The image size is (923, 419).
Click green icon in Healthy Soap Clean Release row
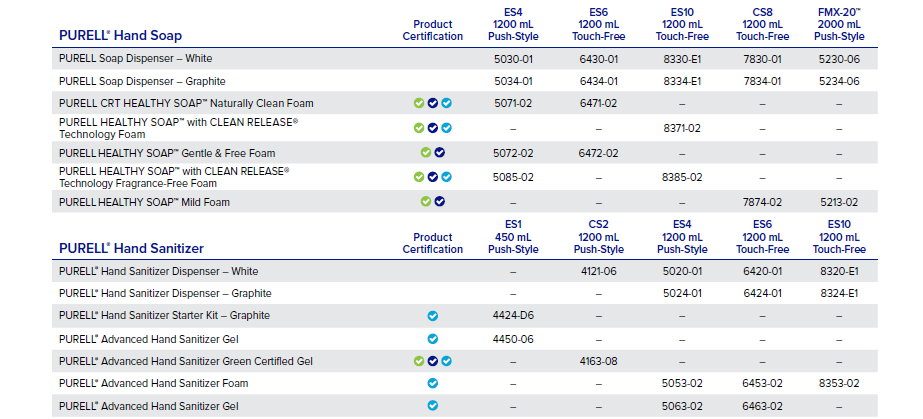click(419, 128)
